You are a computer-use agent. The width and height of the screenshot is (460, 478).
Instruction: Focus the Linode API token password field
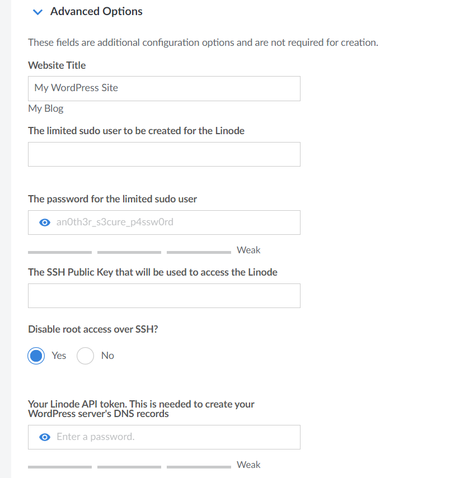164,437
